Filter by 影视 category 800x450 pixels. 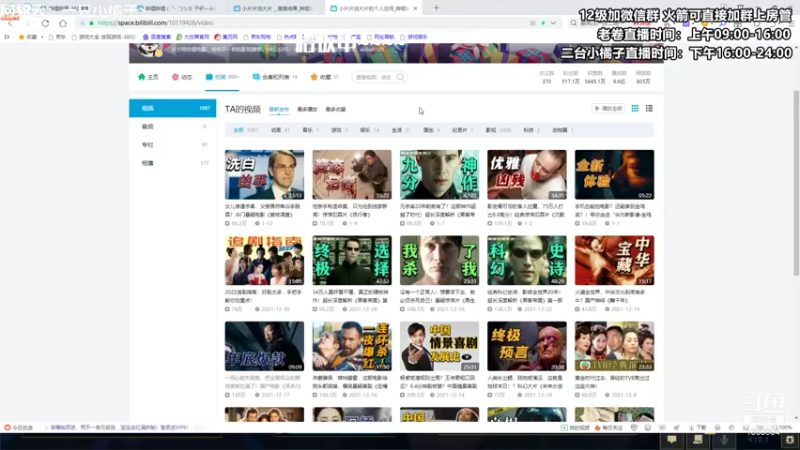[498, 130]
